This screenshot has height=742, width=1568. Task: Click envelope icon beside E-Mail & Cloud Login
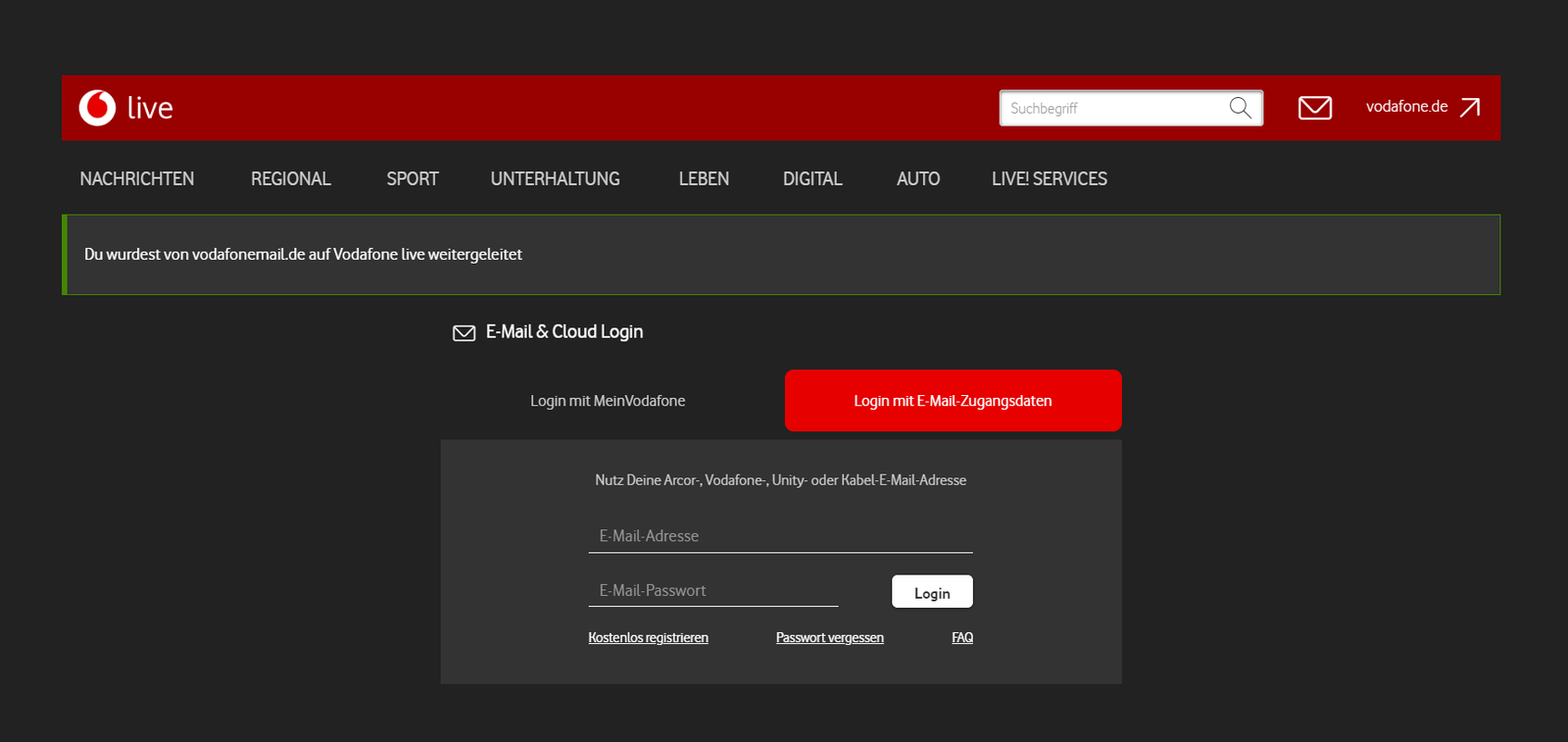(x=464, y=333)
